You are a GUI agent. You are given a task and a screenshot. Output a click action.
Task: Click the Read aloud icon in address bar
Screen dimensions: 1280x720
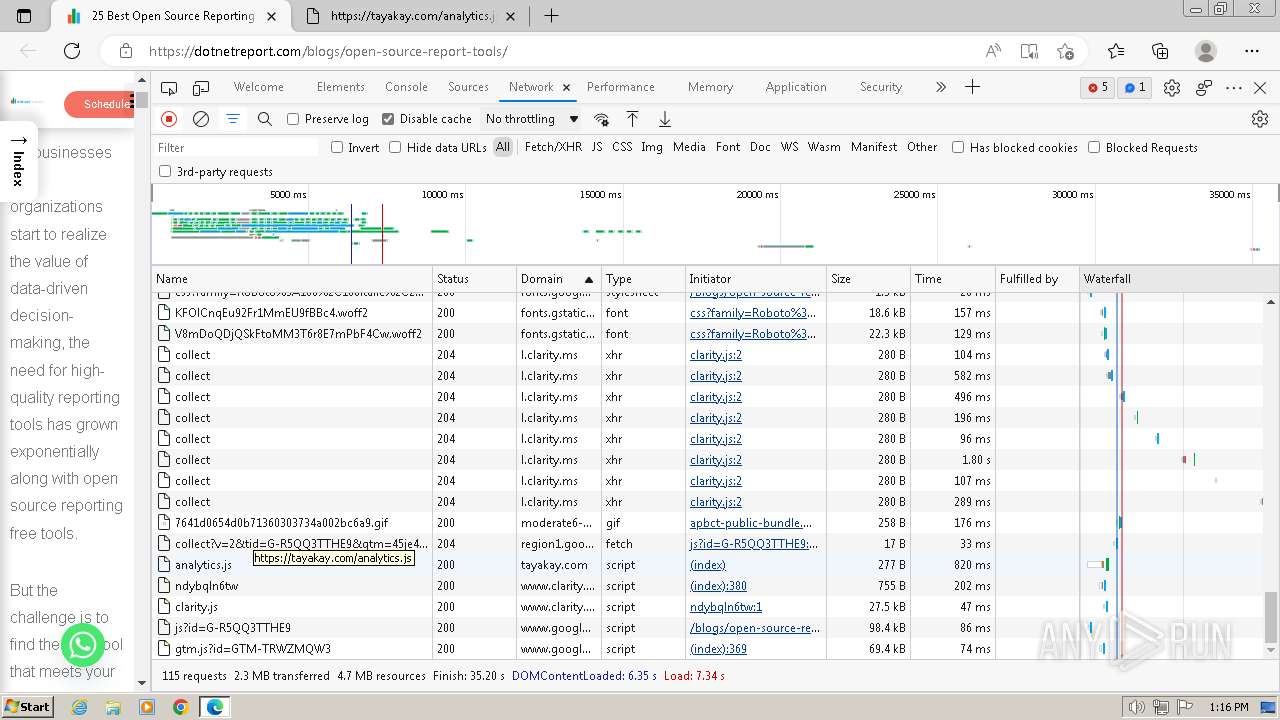point(993,51)
